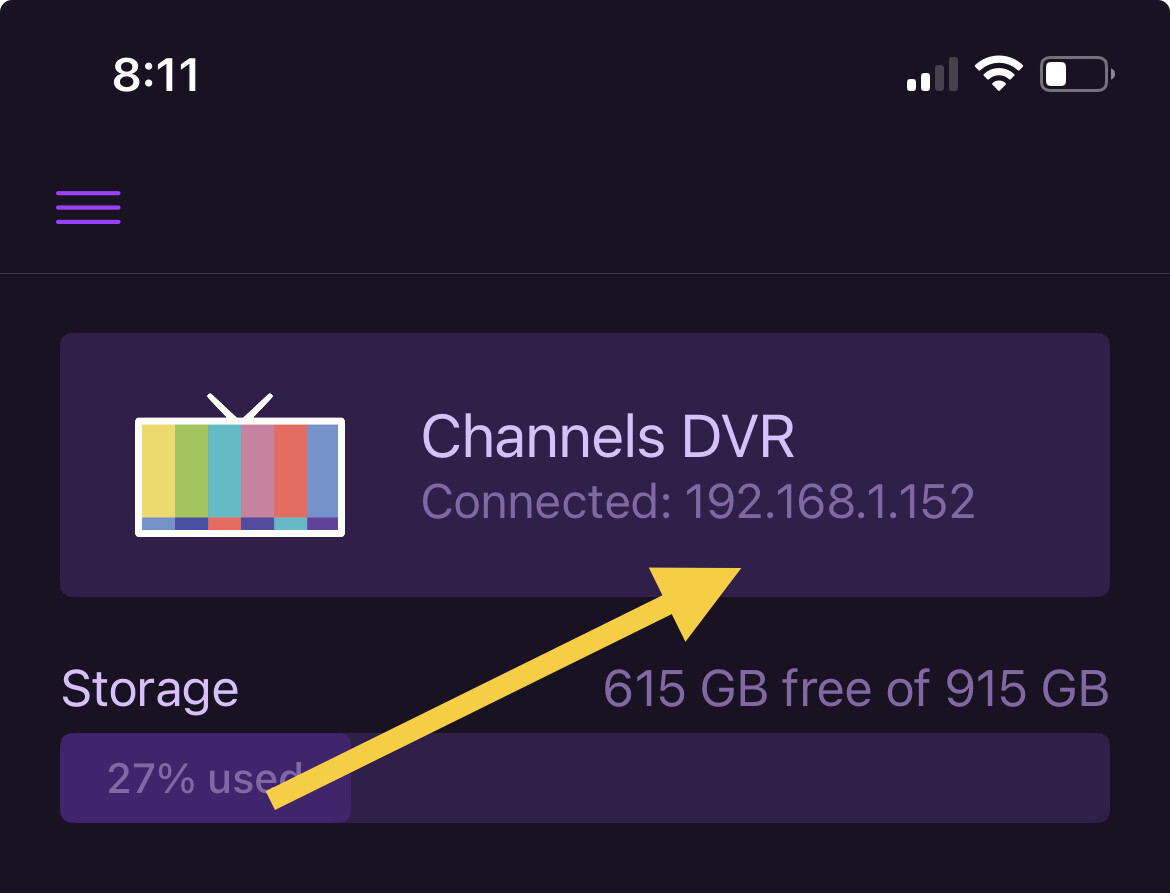Click the yellow arrow annotation head
Screen dimensions: 1170x893
[700, 596]
